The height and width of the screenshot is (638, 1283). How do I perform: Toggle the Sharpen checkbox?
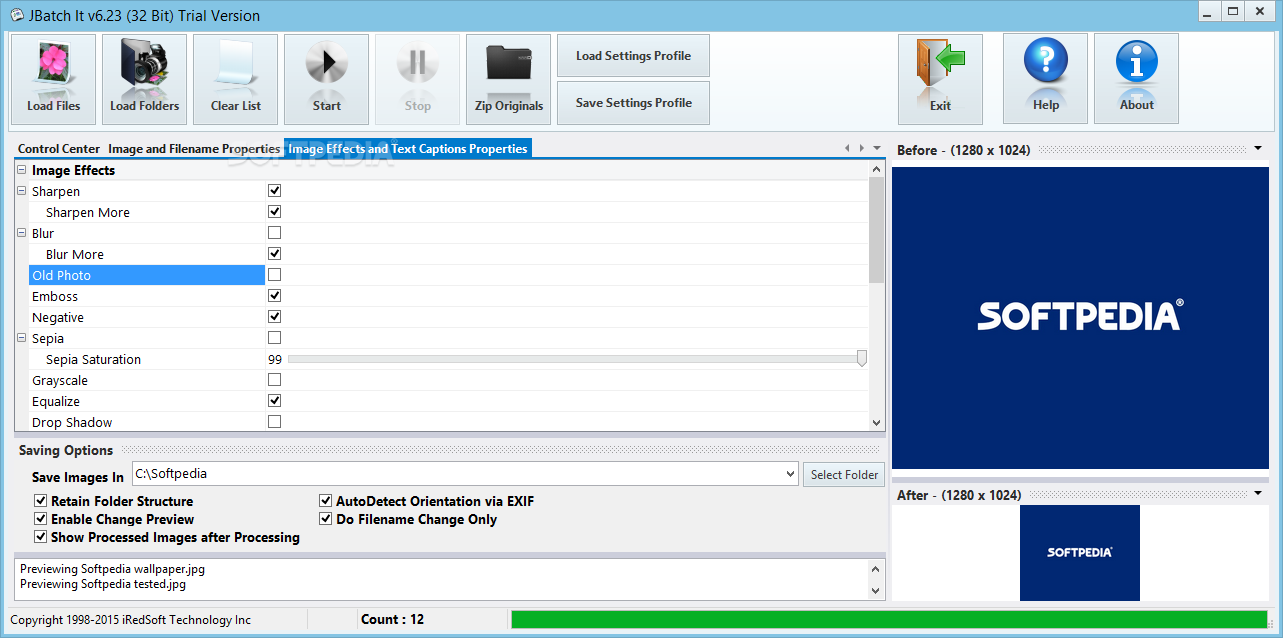coord(274,190)
